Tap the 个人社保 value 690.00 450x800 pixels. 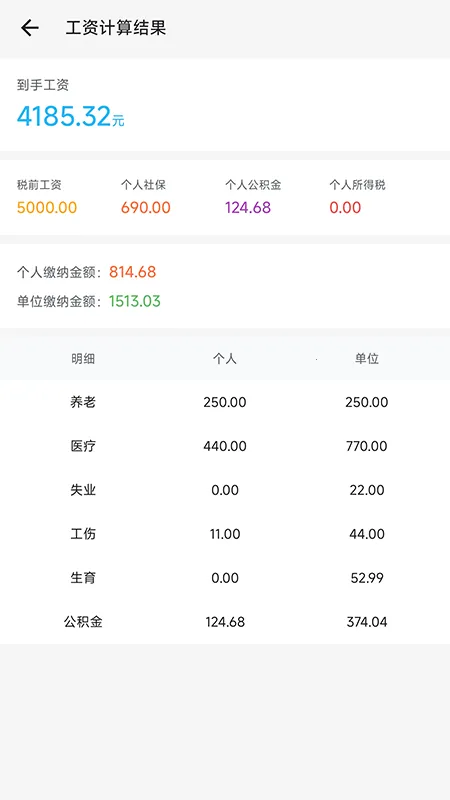(146, 208)
